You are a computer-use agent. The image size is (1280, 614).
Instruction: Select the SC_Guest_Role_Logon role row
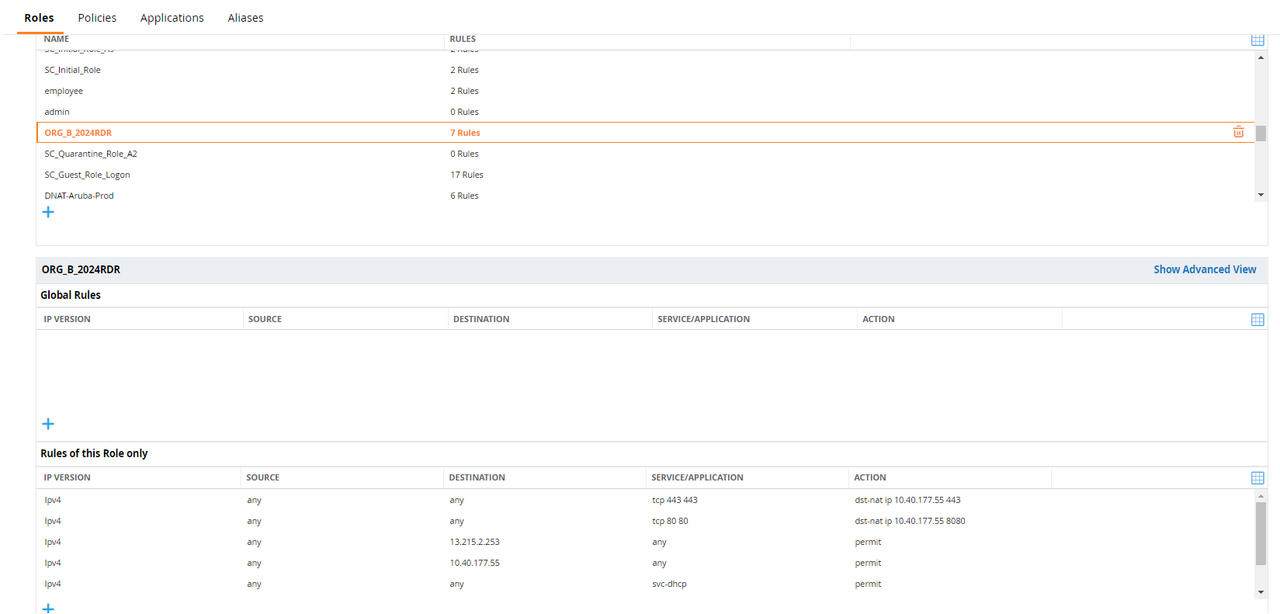pos(87,175)
